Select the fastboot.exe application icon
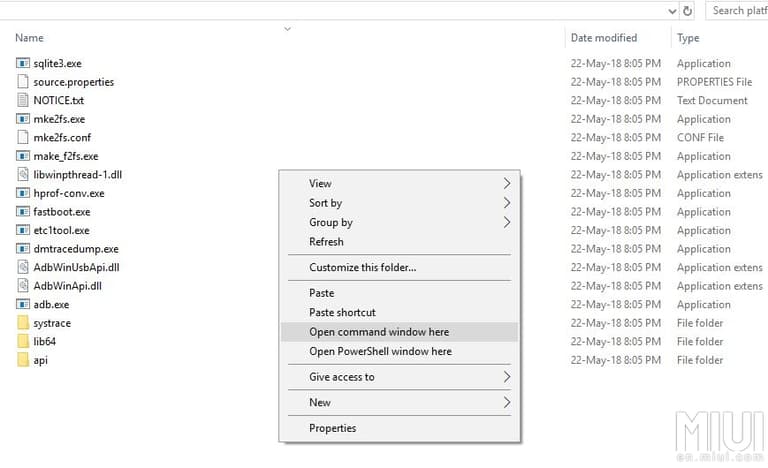This screenshot has width=768, height=468. click(24, 212)
